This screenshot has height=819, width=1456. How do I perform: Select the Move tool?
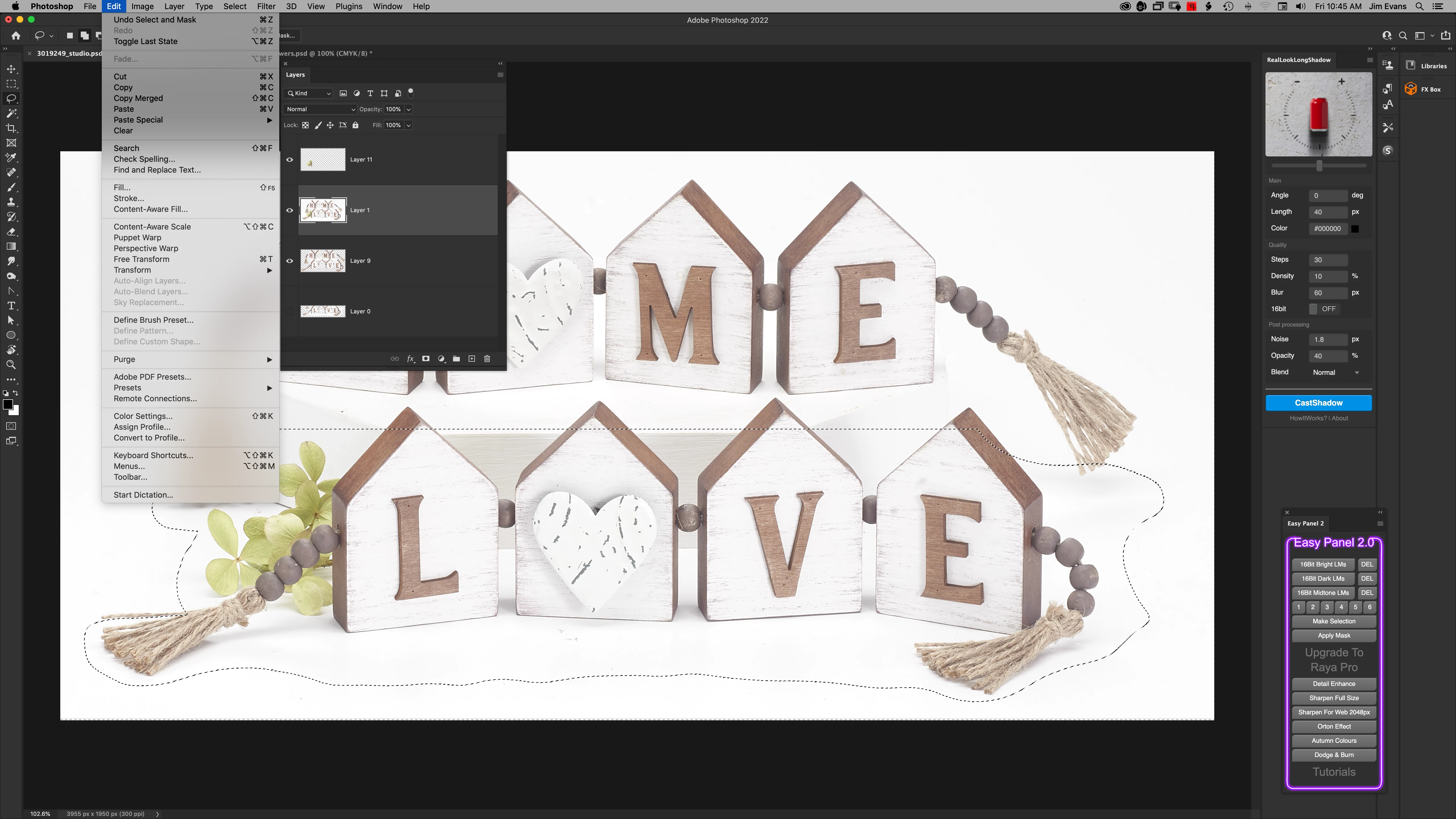pos(11,69)
